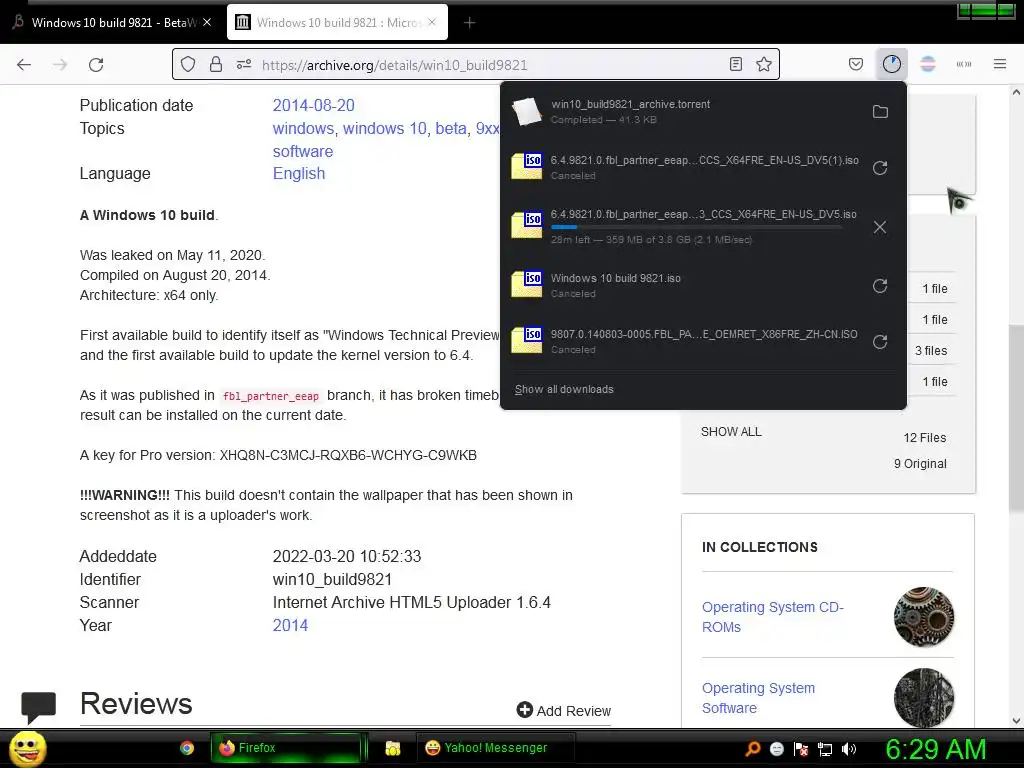Open the windows topic link
This screenshot has width=1024, height=768.
point(303,128)
